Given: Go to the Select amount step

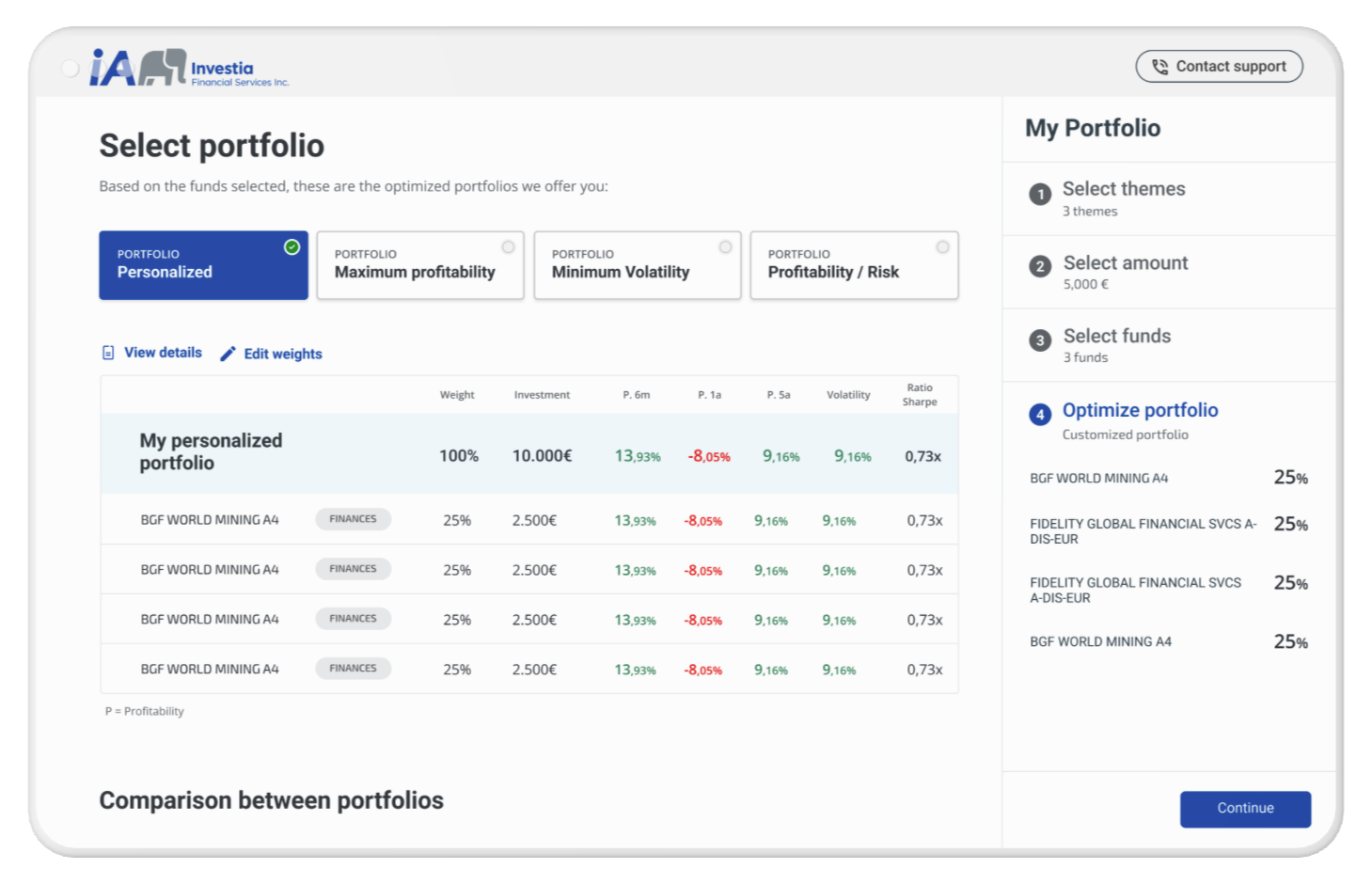Looking at the screenshot, I should pos(1169,272).
